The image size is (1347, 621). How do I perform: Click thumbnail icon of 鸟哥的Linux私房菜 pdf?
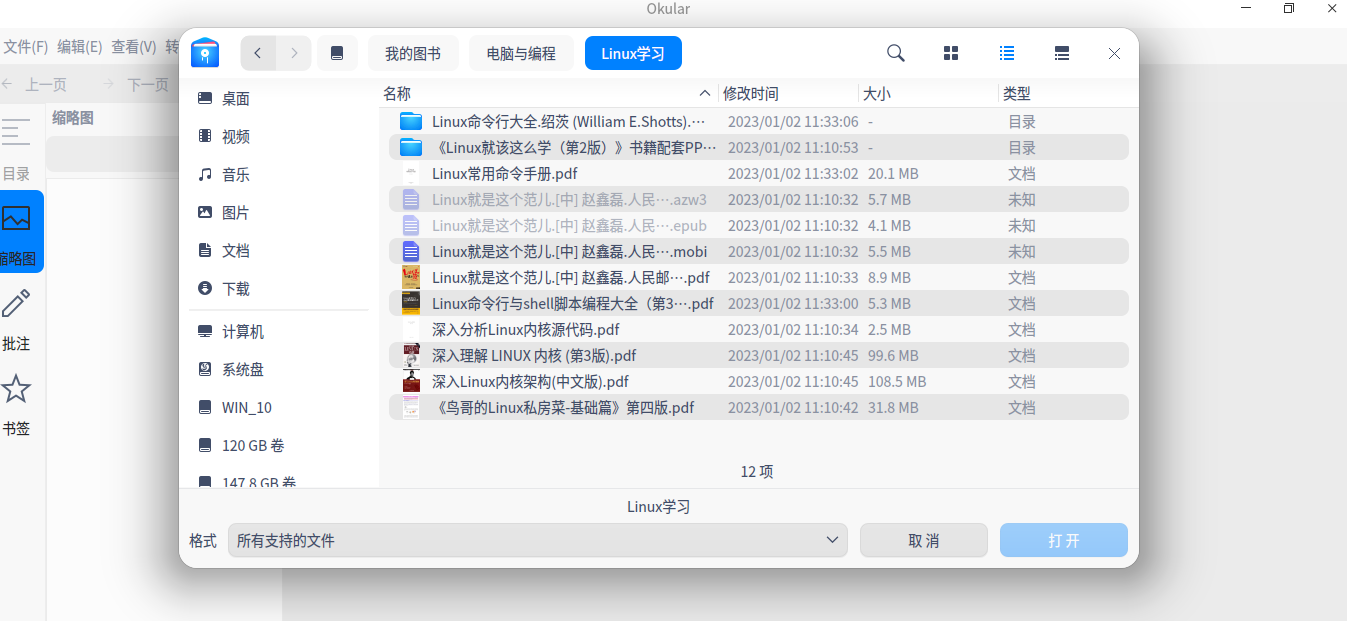(x=411, y=408)
